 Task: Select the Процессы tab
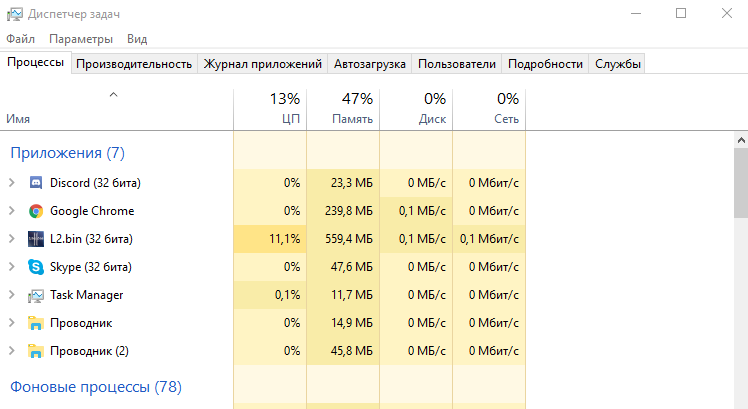click(x=36, y=63)
